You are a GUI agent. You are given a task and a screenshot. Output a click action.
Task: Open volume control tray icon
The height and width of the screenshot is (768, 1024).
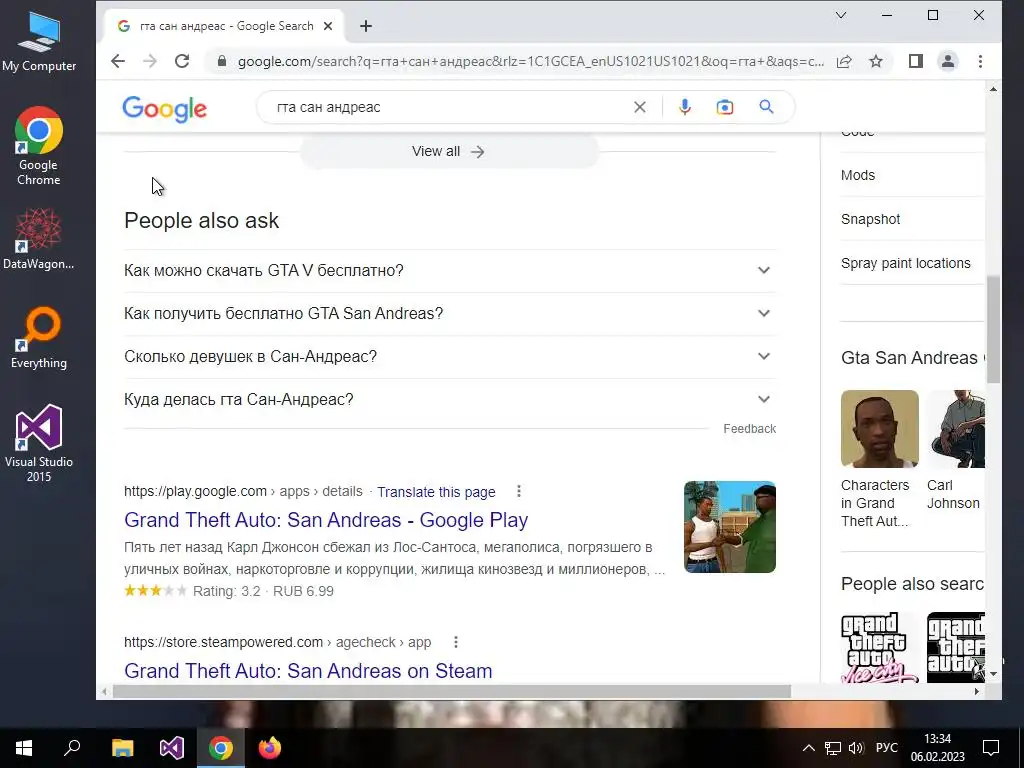tap(856, 748)
